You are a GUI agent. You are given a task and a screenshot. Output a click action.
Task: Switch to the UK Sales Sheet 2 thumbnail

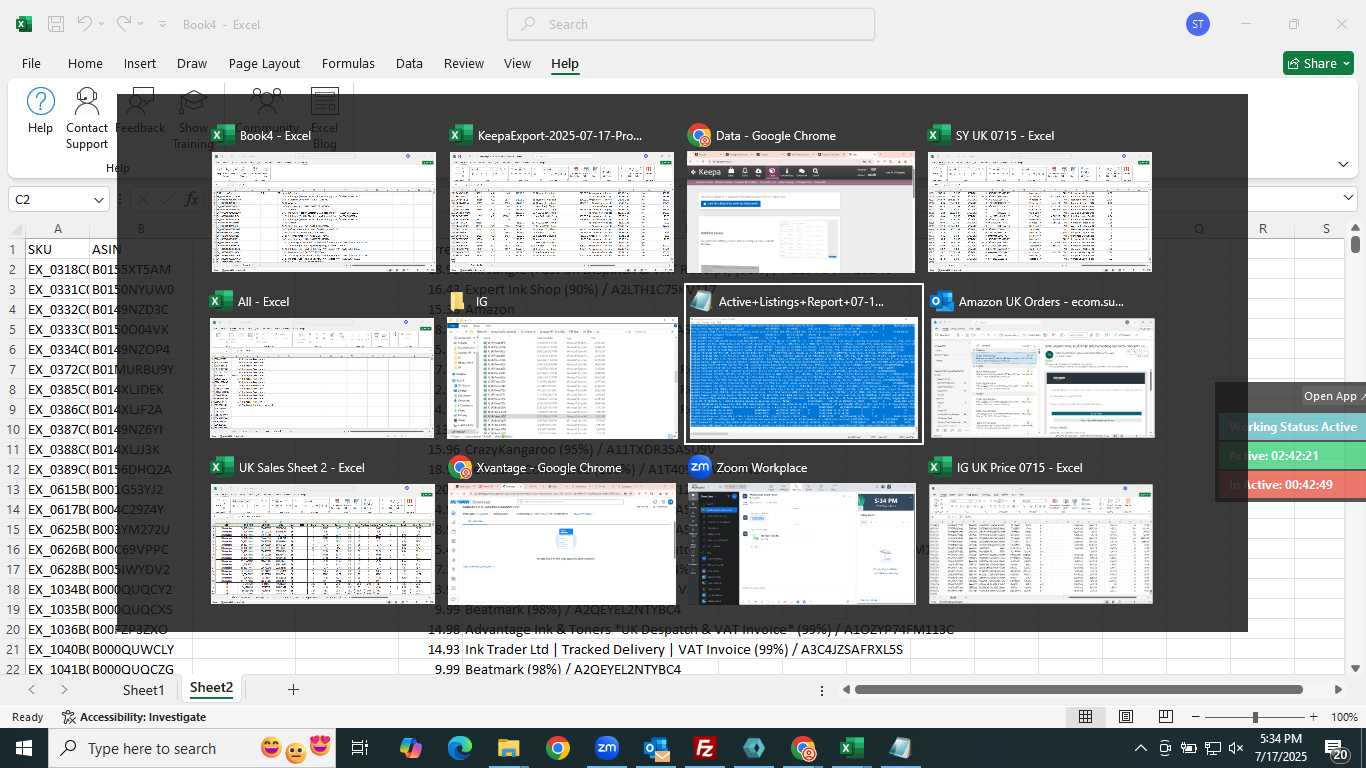coord(323,544)
